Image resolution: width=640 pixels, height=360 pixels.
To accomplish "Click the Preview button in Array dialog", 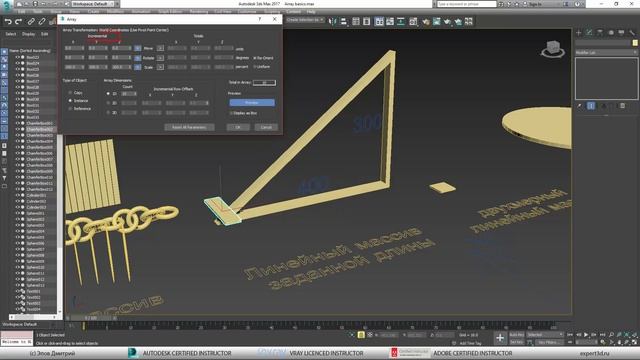I will (x=252, y=102).
